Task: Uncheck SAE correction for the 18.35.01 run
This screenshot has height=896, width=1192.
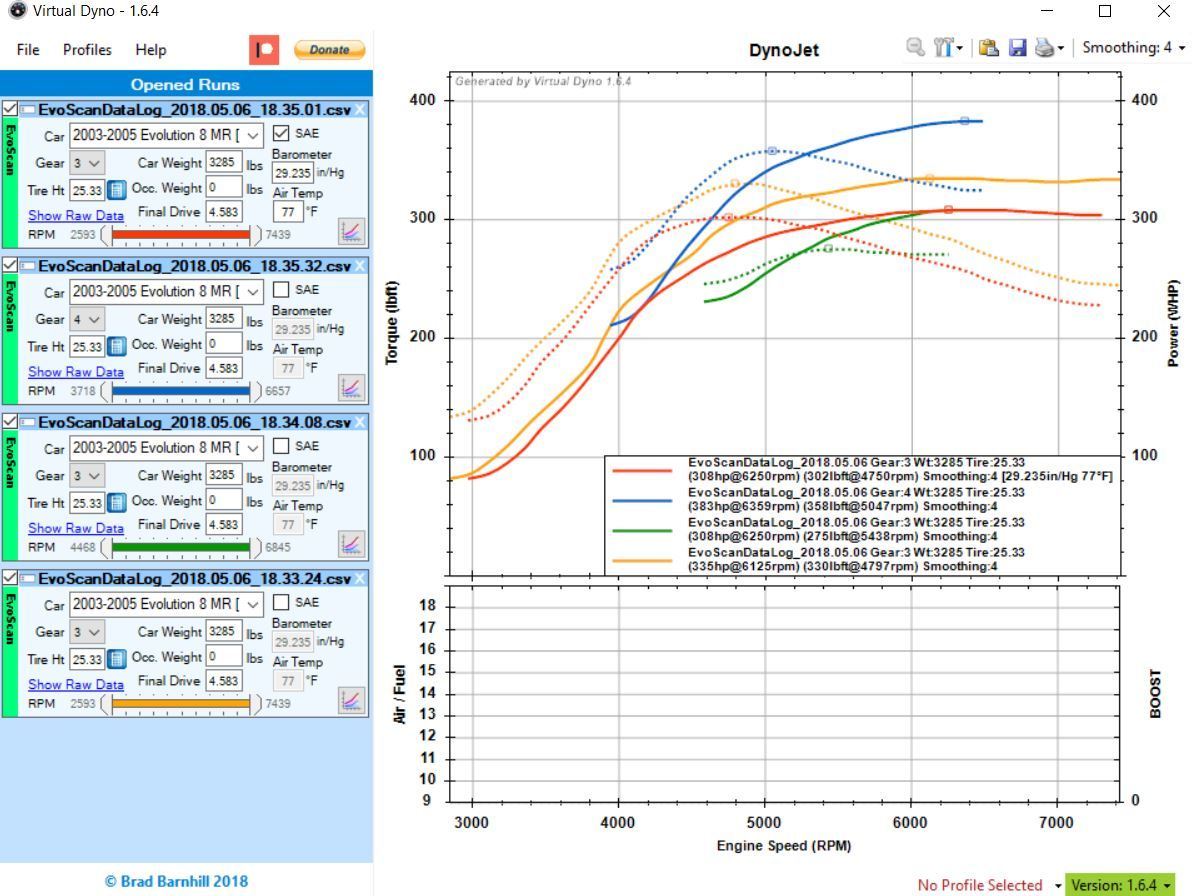Action: [281, 133]
